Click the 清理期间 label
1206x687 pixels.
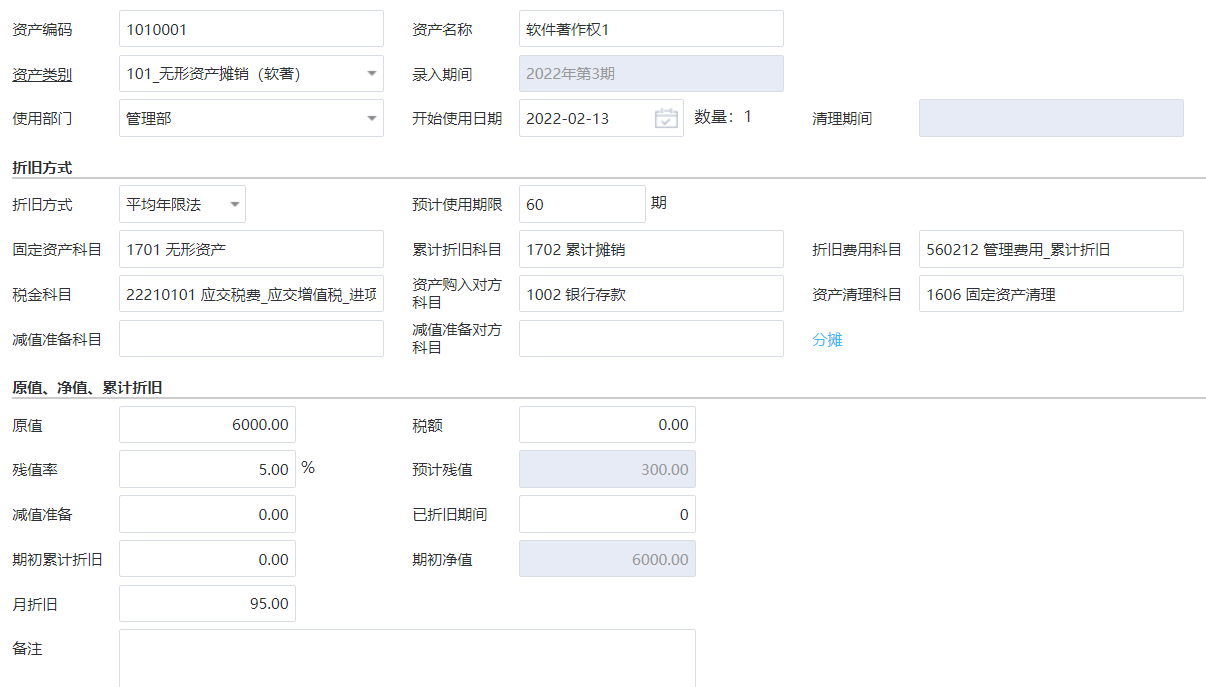[842, 118]
